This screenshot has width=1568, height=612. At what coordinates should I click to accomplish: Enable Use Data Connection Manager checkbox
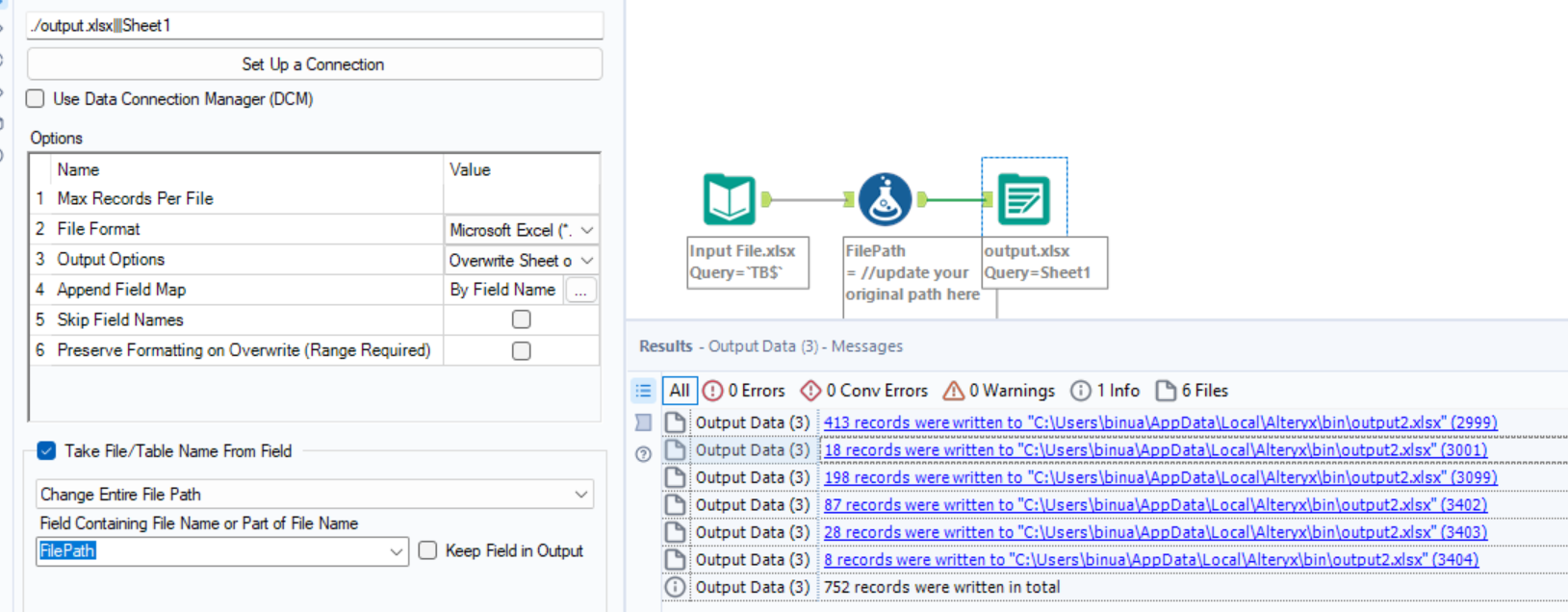[x=36, y=99]
